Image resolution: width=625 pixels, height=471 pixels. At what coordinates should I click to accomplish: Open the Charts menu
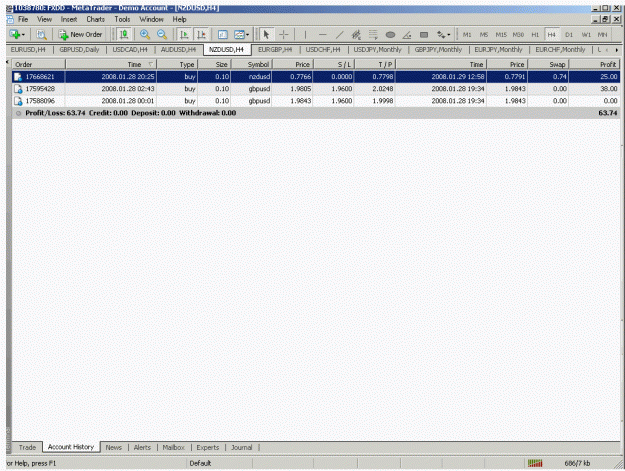[x=95, y=19]
